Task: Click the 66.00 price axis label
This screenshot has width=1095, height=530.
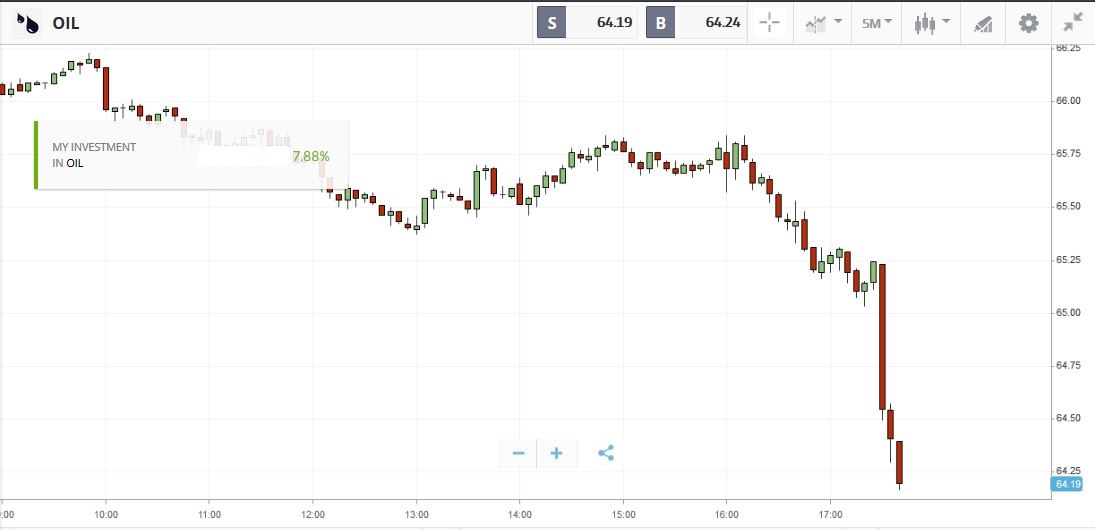Action: pos(1068,101)
